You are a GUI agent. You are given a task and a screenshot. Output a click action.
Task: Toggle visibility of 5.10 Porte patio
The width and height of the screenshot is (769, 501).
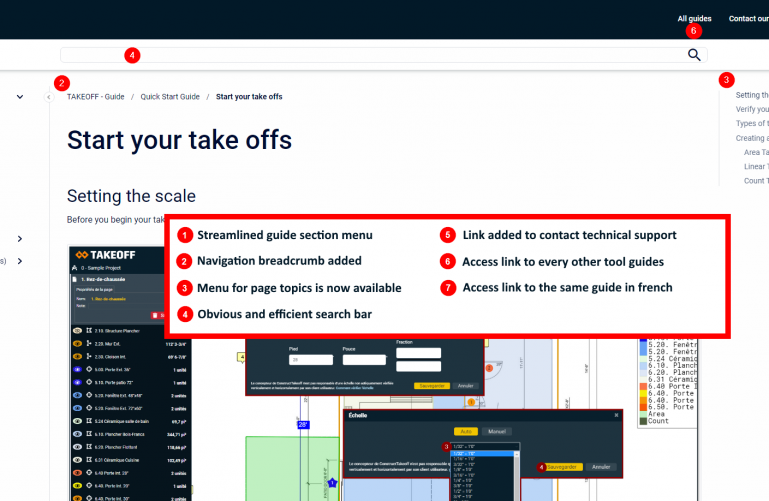[77, 382]
